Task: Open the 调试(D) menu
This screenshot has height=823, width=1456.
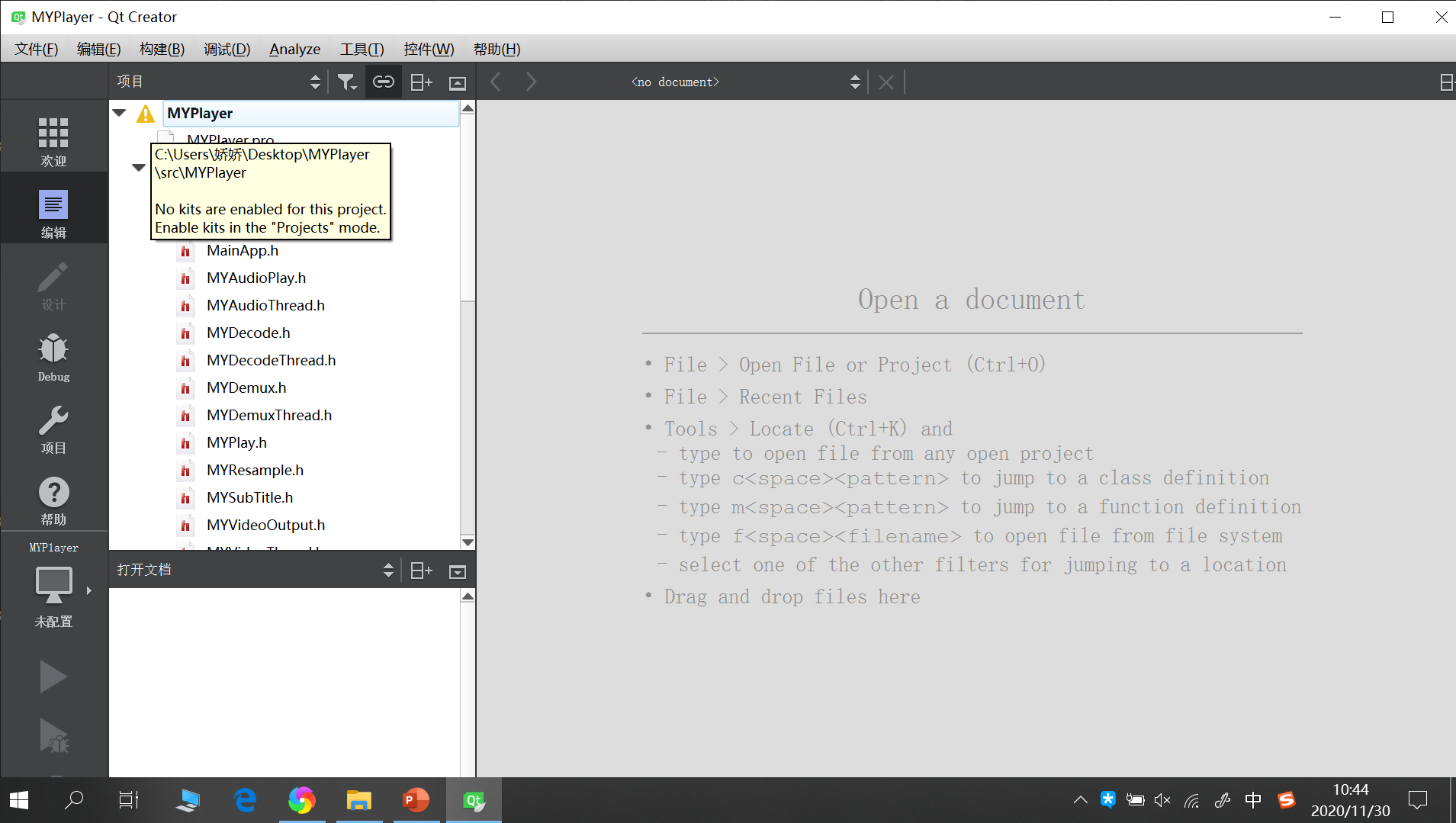Action: click(227, 49)
